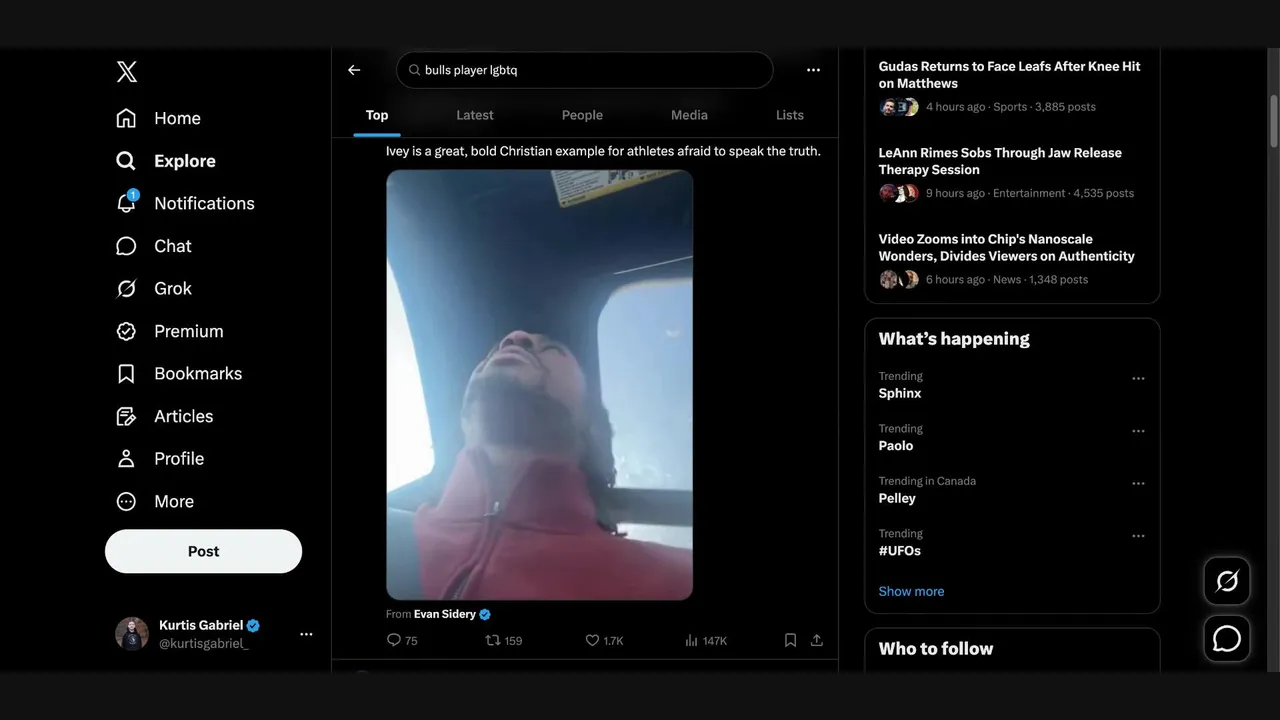Open account menu beside Kurtis Gabriel

tap(306, 634)
